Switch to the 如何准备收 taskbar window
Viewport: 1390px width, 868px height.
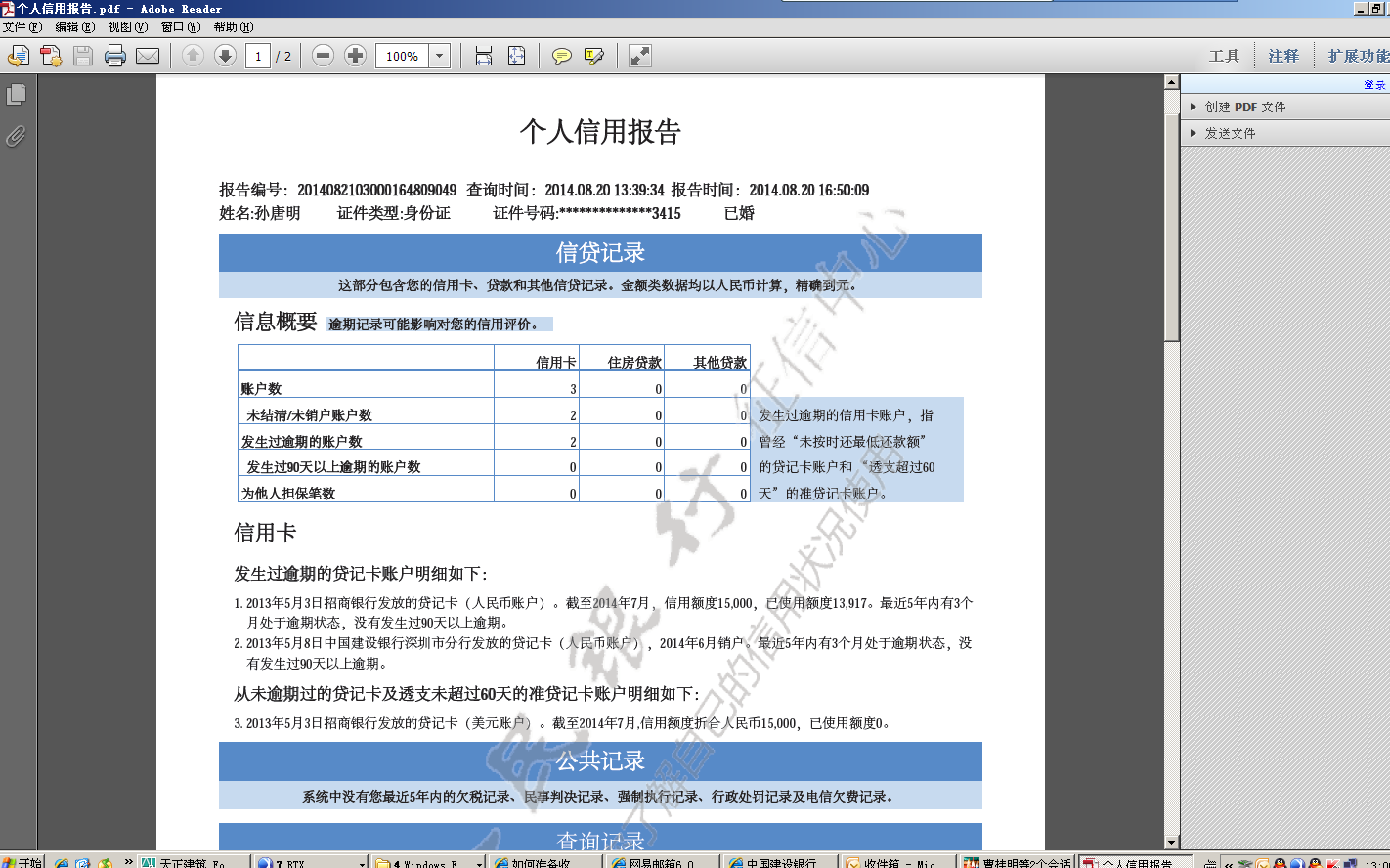click(545, 863)
